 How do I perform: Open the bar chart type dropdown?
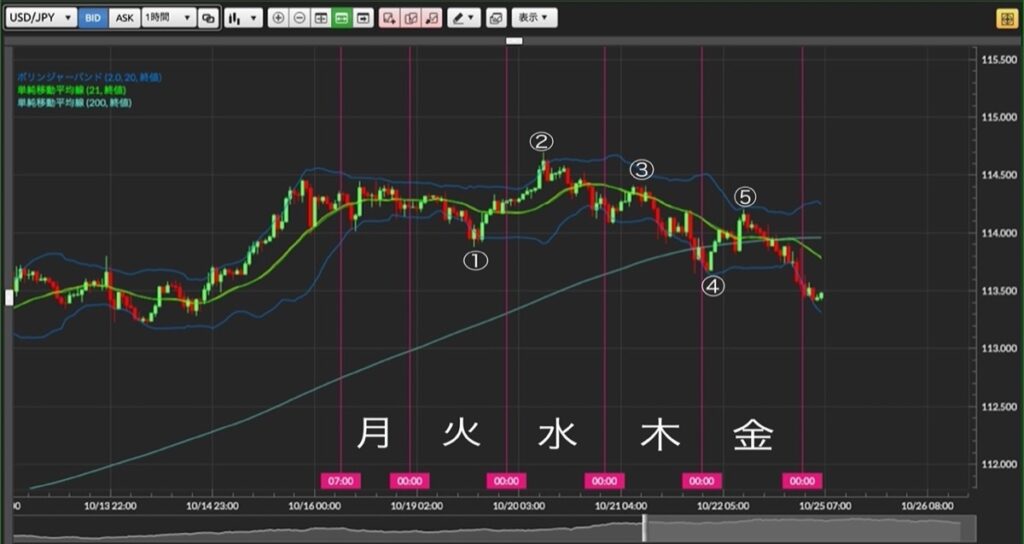point(244,18)
